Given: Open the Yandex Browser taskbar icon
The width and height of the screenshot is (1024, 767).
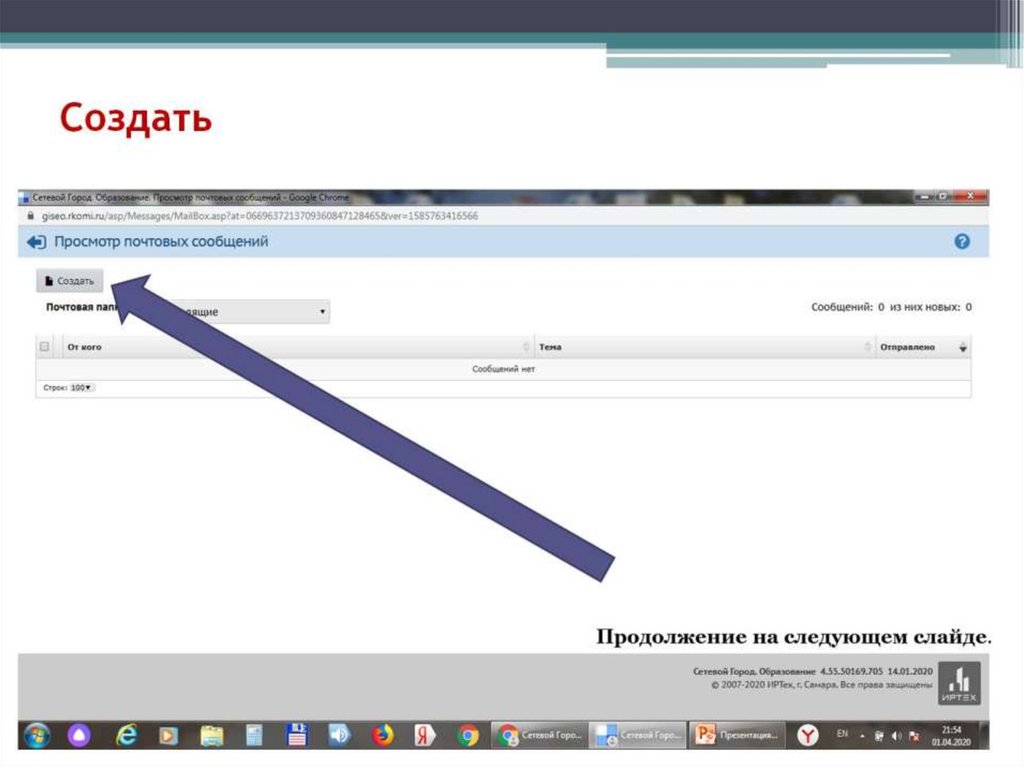Looking at the screenshot, I should pos(810,734).
